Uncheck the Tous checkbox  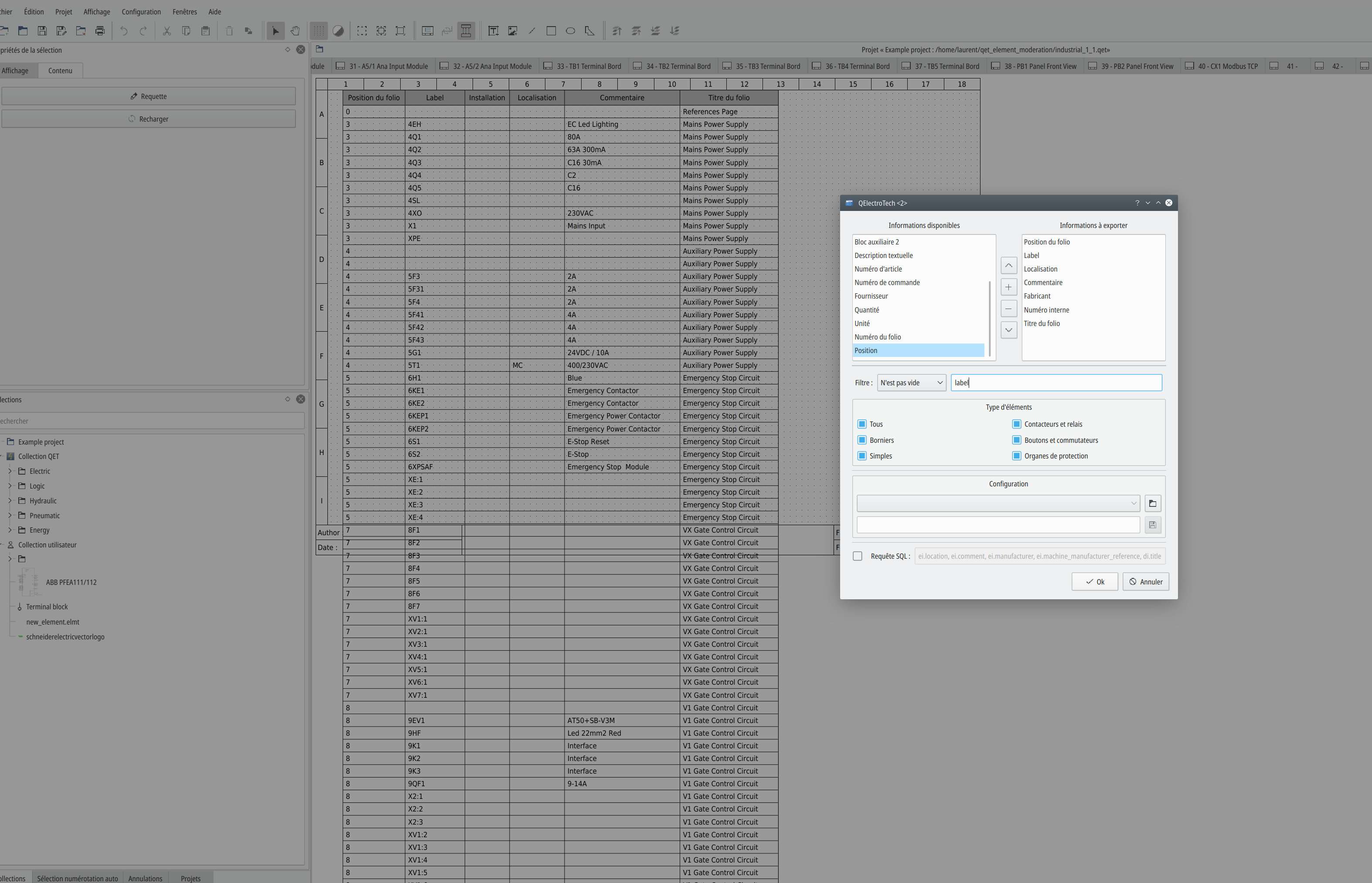pos(861,425)
